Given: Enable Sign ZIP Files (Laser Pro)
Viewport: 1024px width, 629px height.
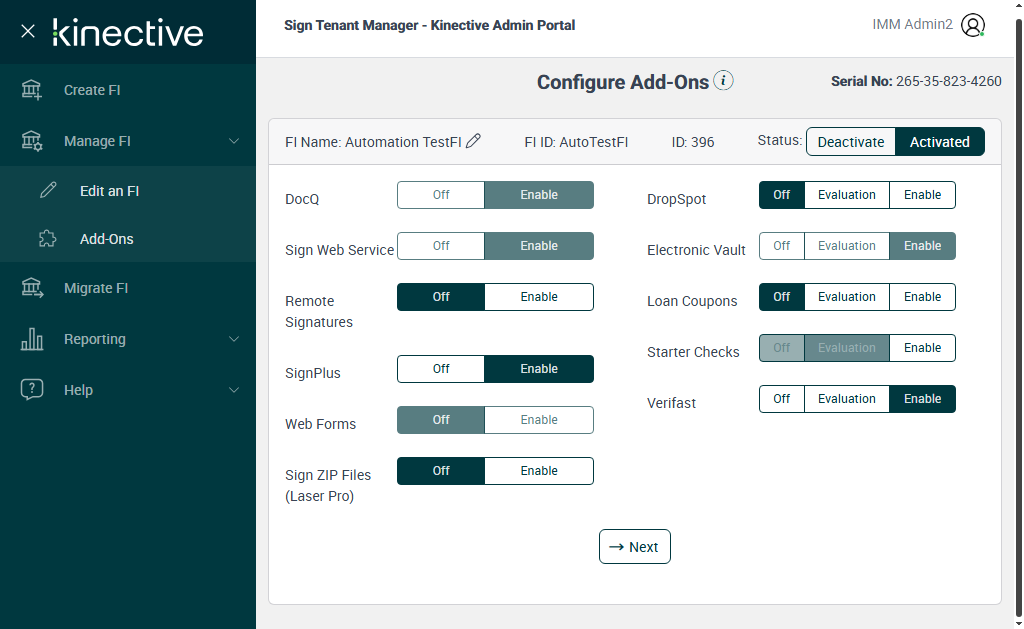Looking at the screenshot, I should (539, 470).
